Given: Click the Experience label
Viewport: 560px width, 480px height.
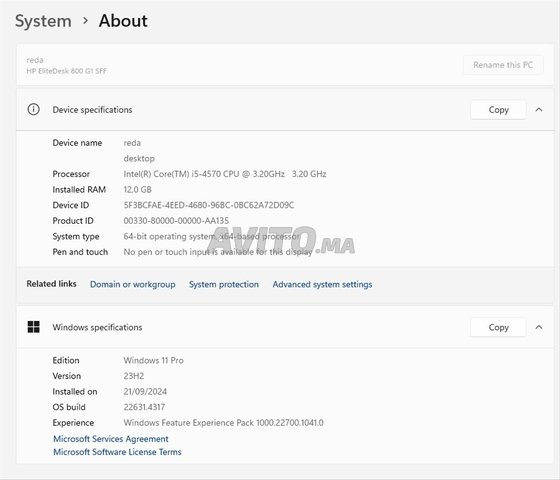Looking at the screenshot, I should point(73,423).
